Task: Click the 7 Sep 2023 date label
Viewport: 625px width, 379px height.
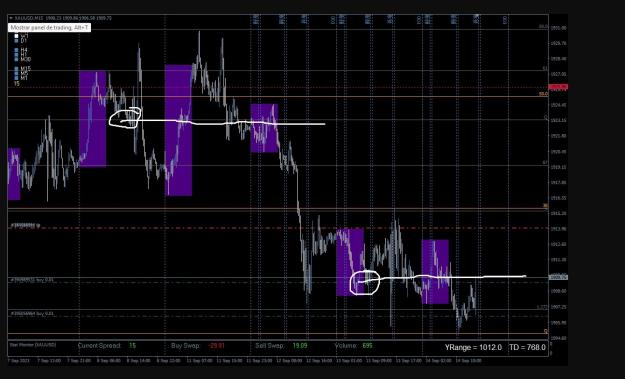Action: pyautogui.click(x=19, y=361)
